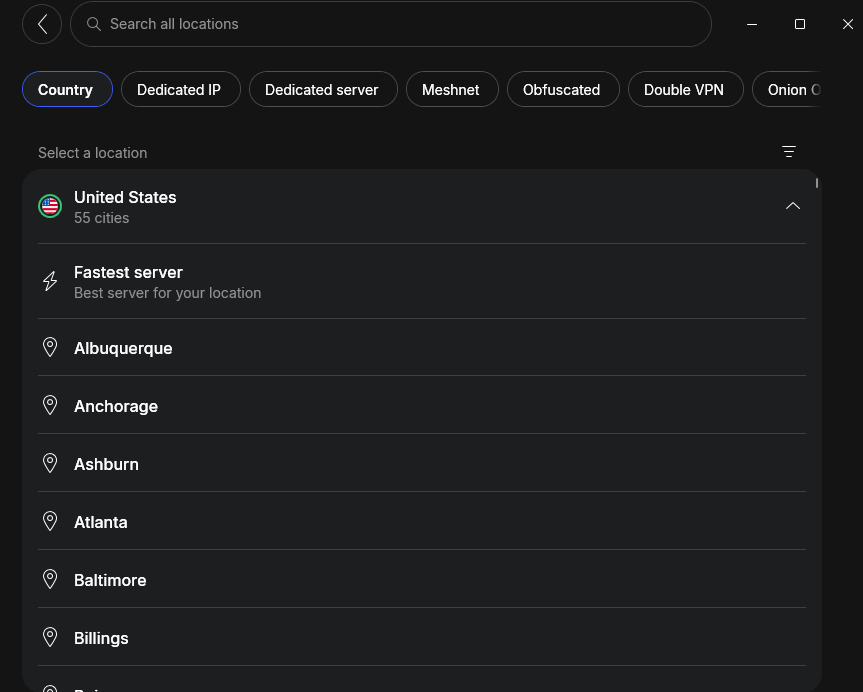Open the Double VPN tab
Viewport: 863px width, 692px height.
(x=685, y=89)
